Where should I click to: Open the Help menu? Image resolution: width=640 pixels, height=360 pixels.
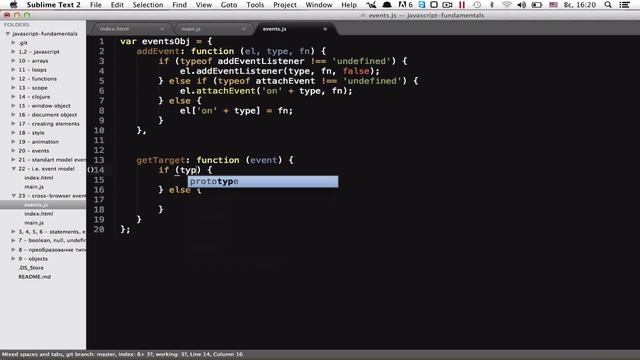click(x=349, y=5)
